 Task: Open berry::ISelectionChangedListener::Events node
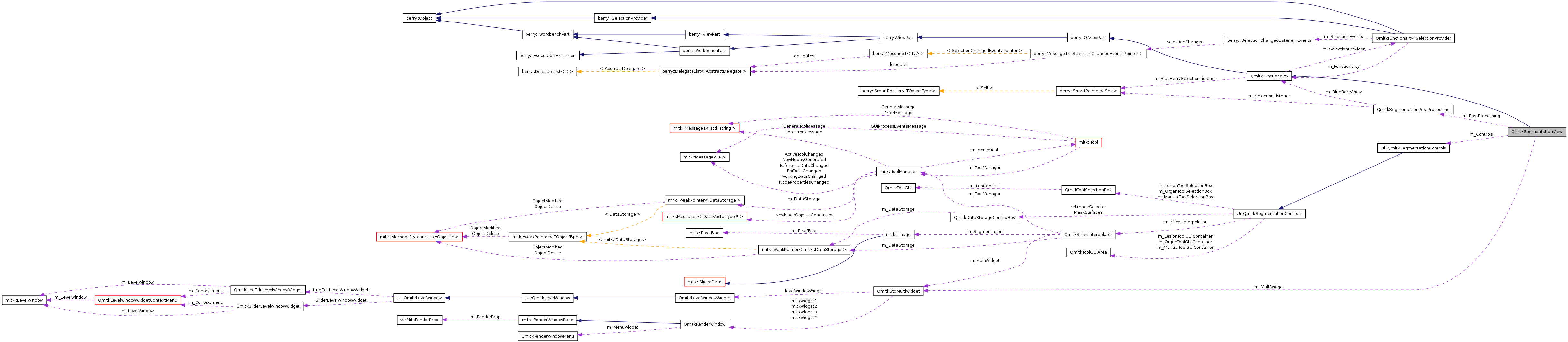coord(1269,40)
